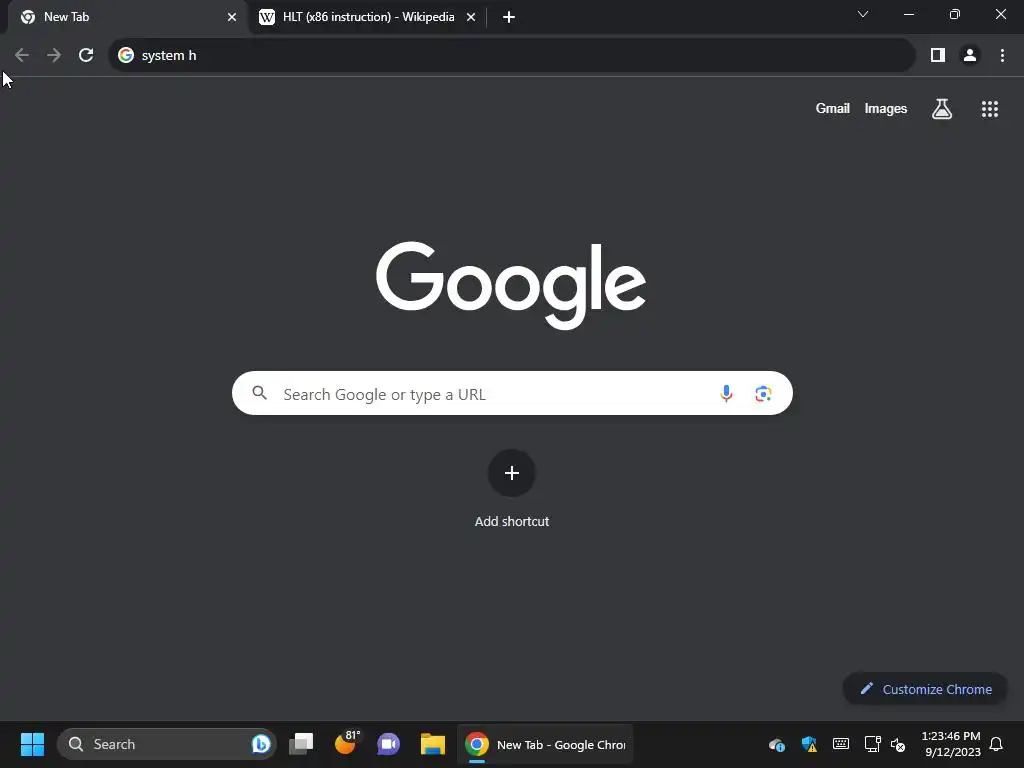Open the Search Labs flask icon
Image resolution: width=1024 pixels, height=768 pixels.
coord(942,108)
